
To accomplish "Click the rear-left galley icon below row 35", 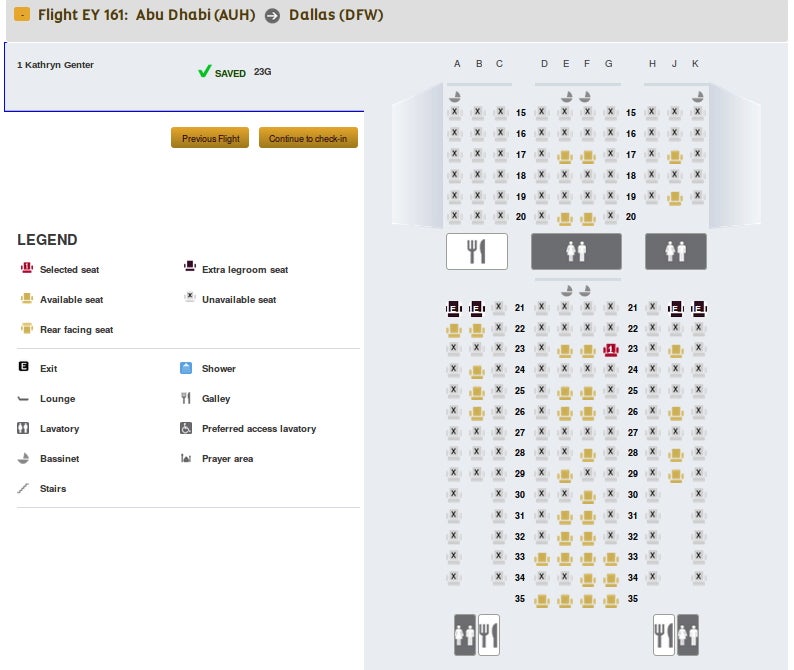I will pos(489,635).
